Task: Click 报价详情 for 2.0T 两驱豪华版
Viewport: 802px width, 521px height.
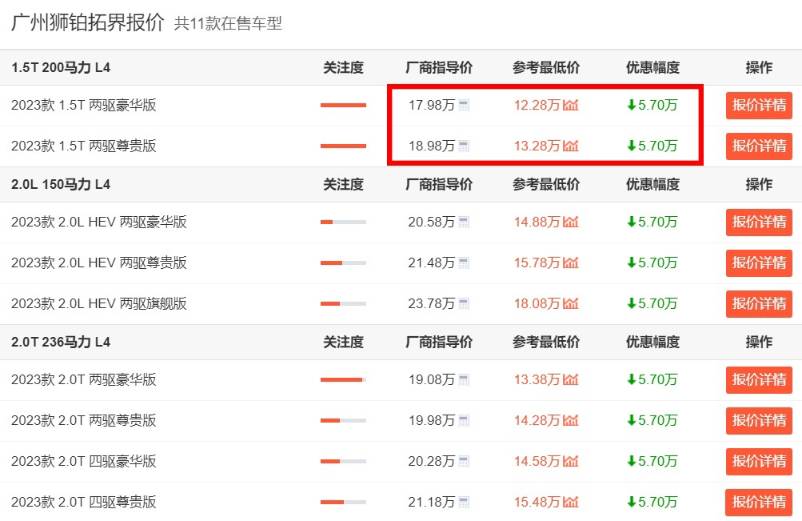Action: [759, 380]
